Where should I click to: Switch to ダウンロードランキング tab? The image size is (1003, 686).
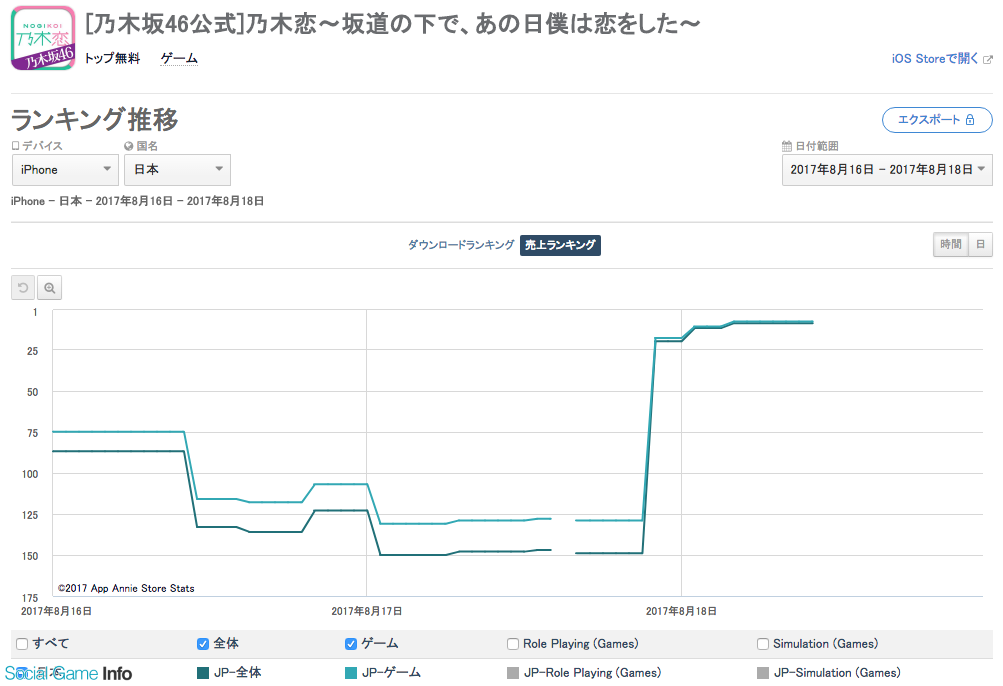tap(461, 245)
